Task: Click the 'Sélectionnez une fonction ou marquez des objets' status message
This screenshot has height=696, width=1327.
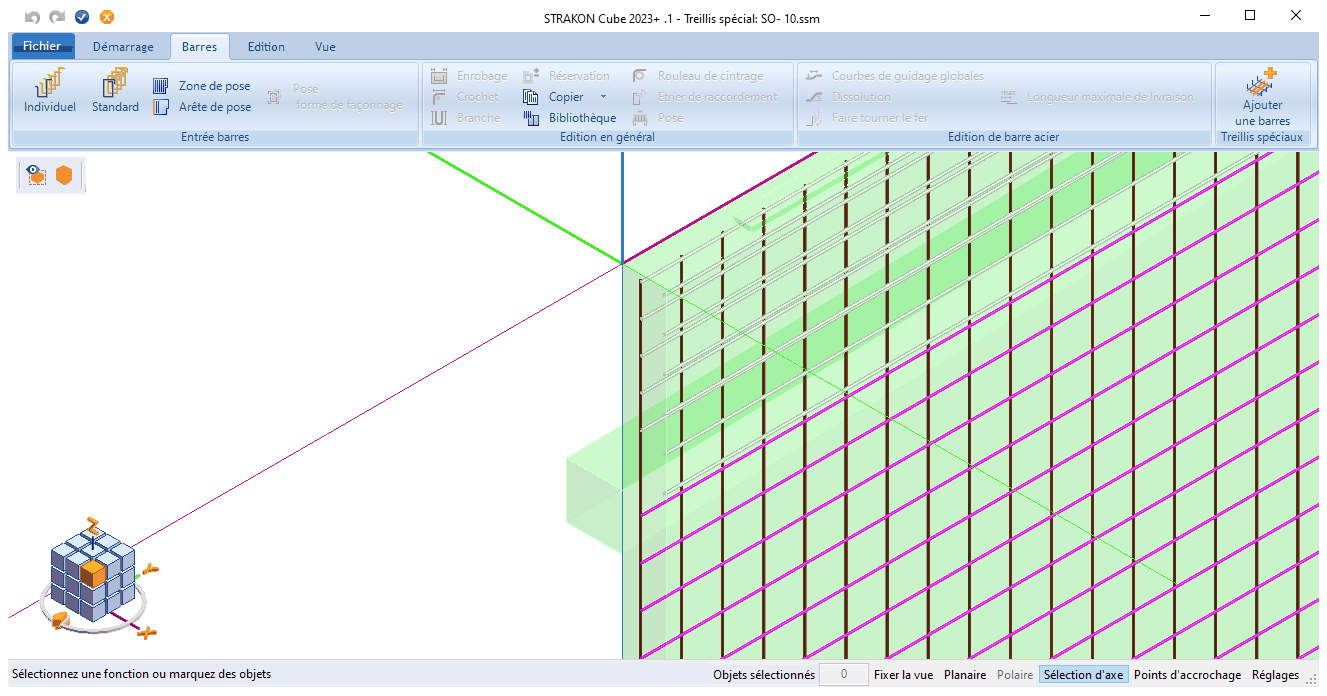Action: (141, 675)
